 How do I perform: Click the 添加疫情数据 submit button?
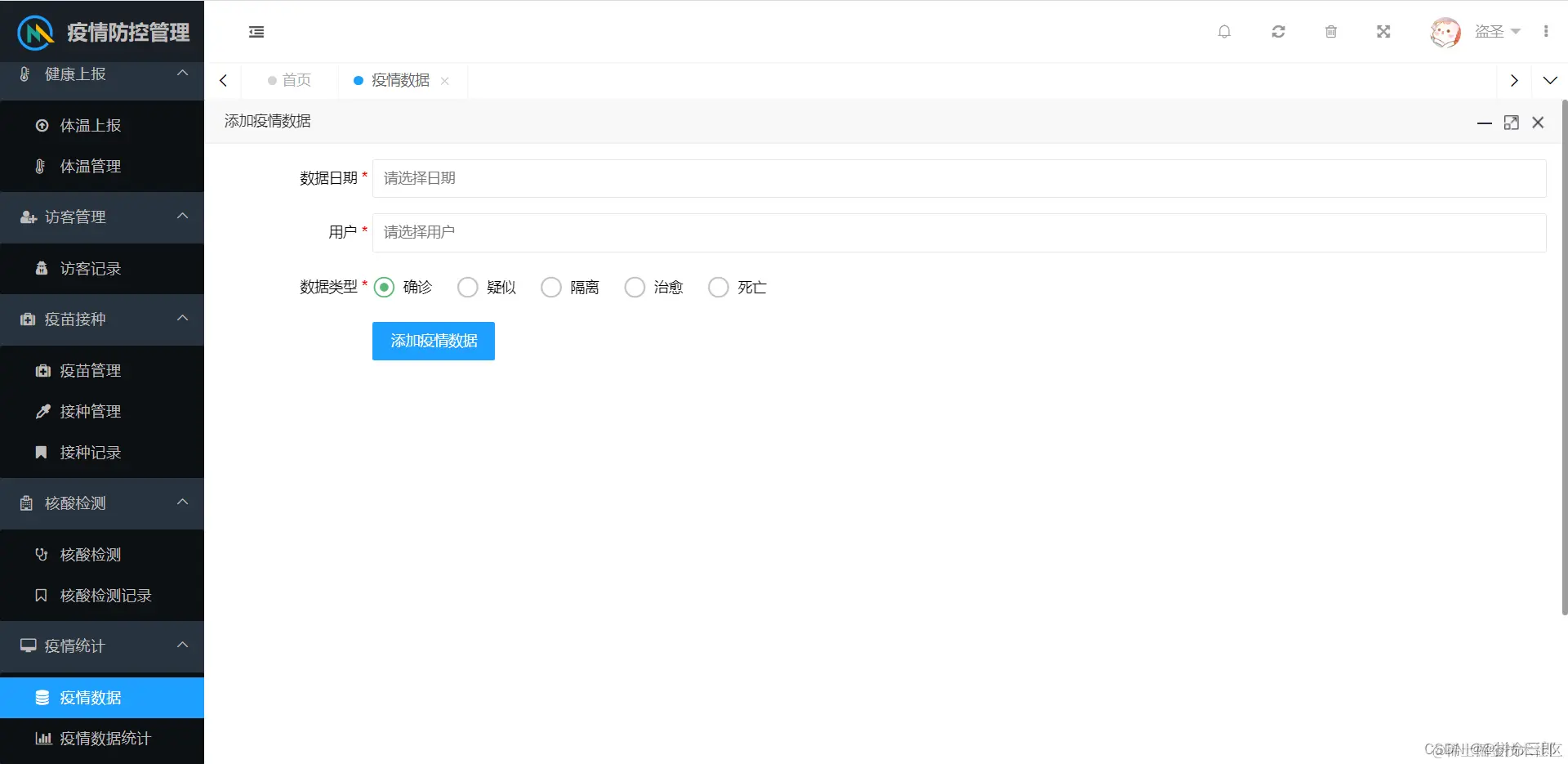tap(434, 341)
